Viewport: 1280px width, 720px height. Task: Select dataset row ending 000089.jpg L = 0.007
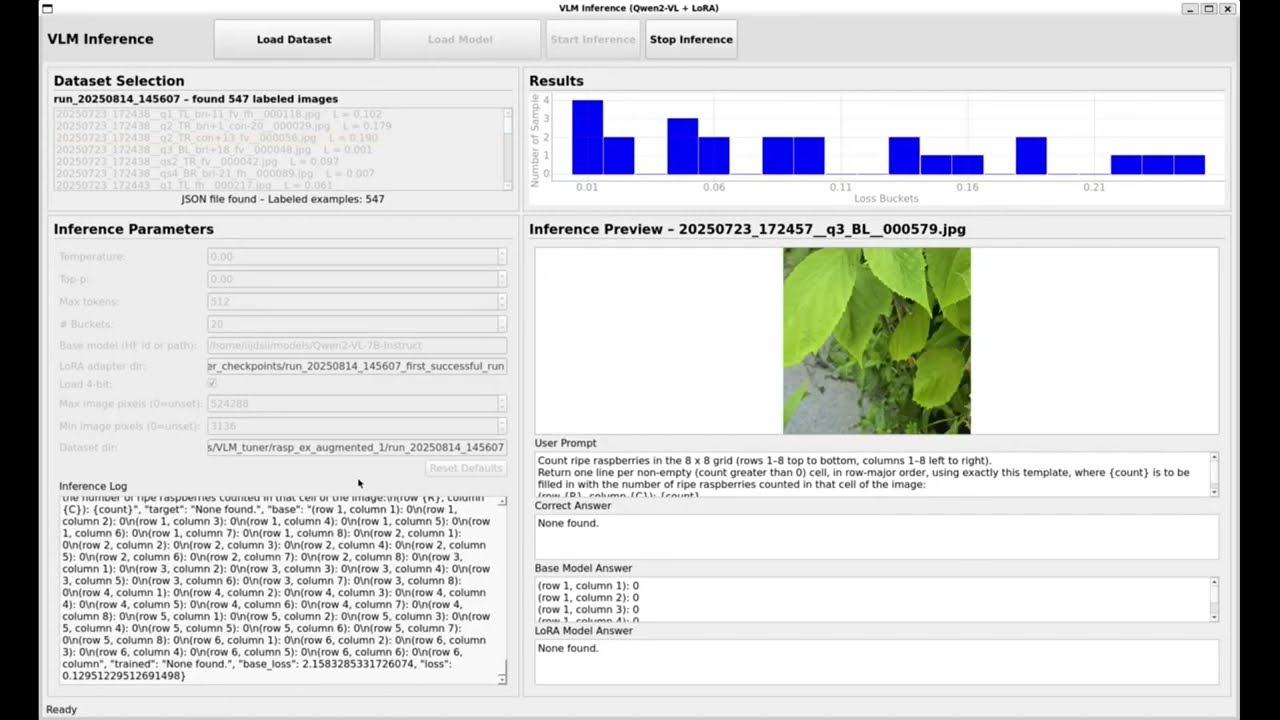click(278, 174)
